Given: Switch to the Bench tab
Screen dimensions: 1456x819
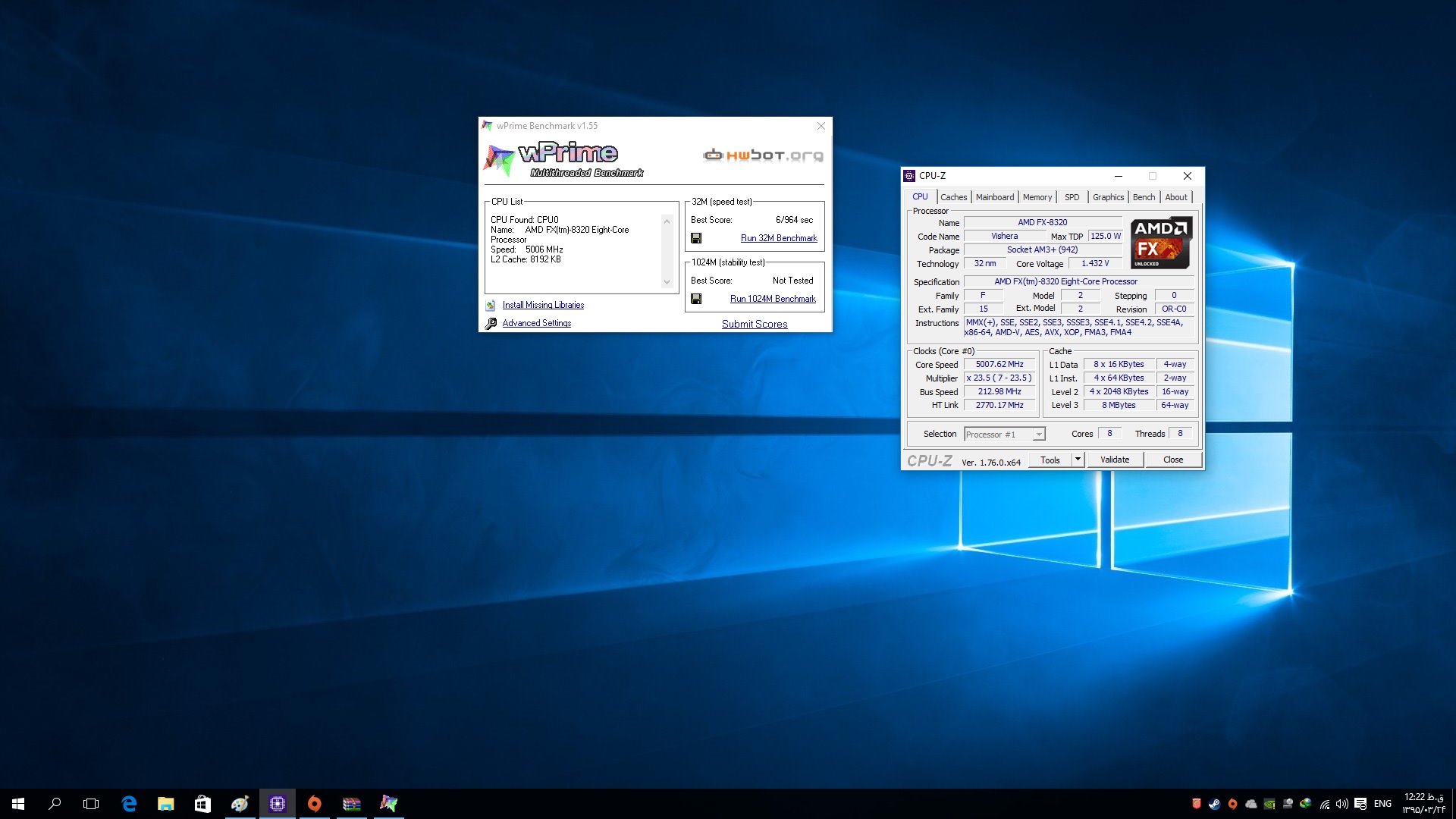Looking at the screenshot, I should 1144,197.
